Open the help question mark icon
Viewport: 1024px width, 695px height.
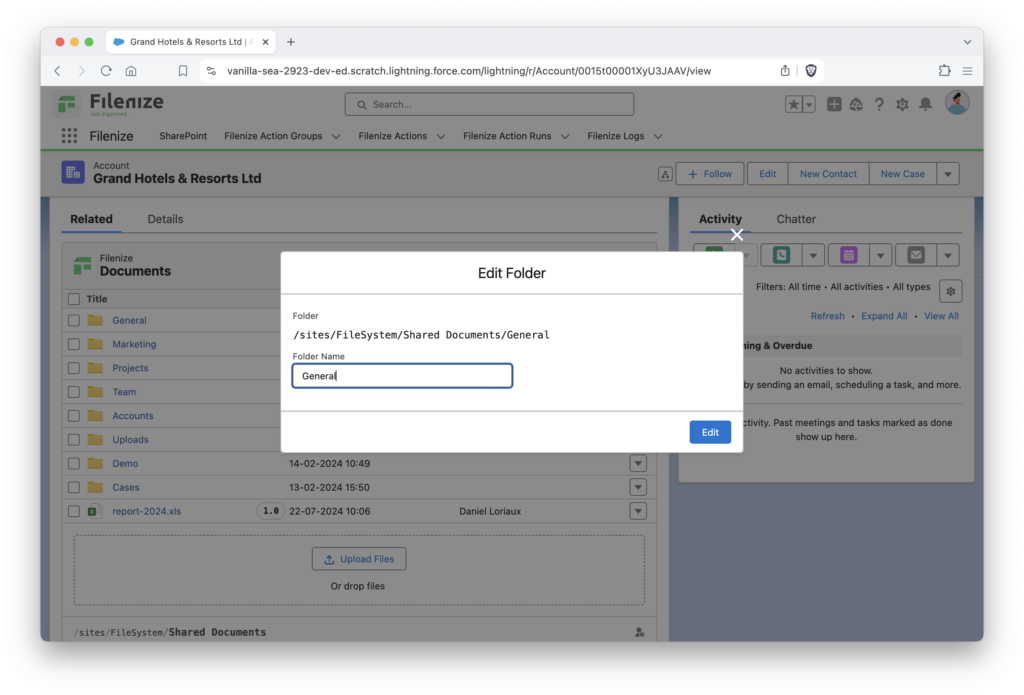(x=879, y=104)
